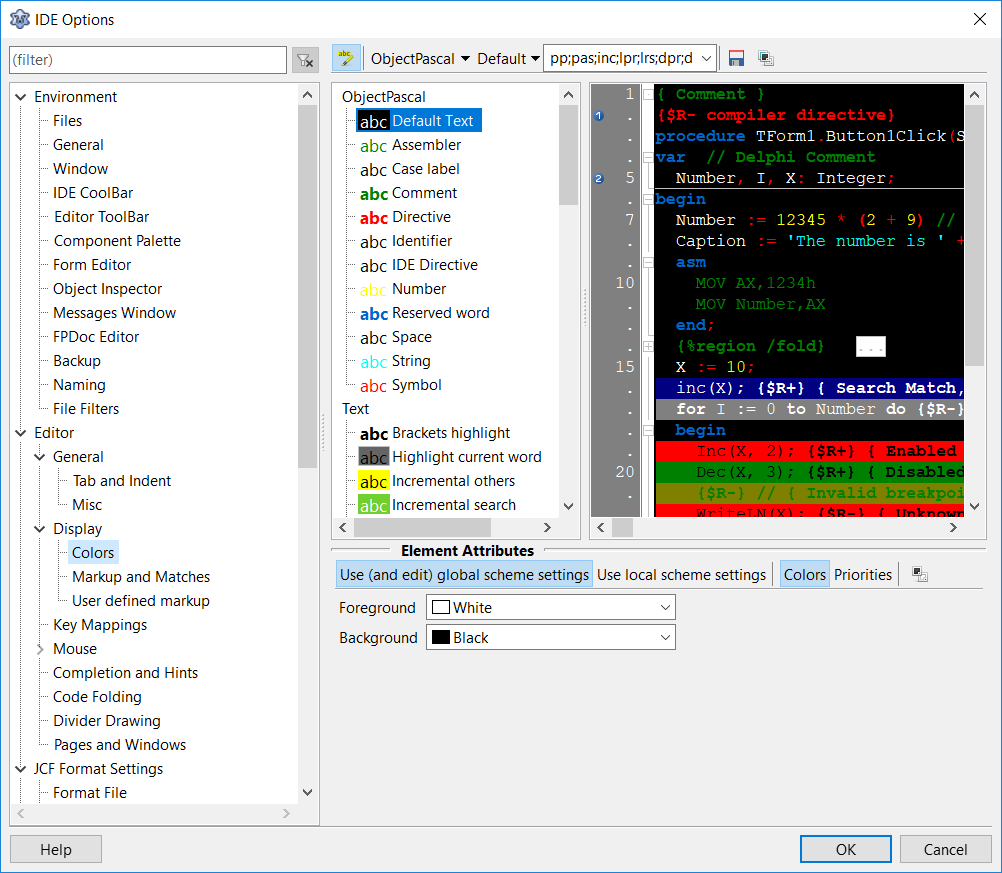Click the Help button
This screenshot has height=873, width=1002.
[x=56, y=849]
